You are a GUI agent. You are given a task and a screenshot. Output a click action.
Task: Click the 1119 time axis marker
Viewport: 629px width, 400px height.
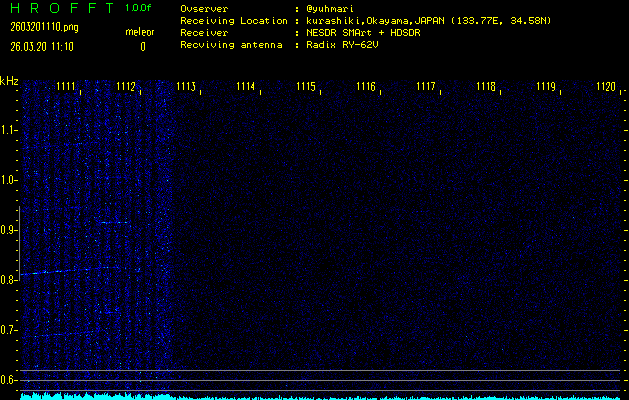point(546,86)
